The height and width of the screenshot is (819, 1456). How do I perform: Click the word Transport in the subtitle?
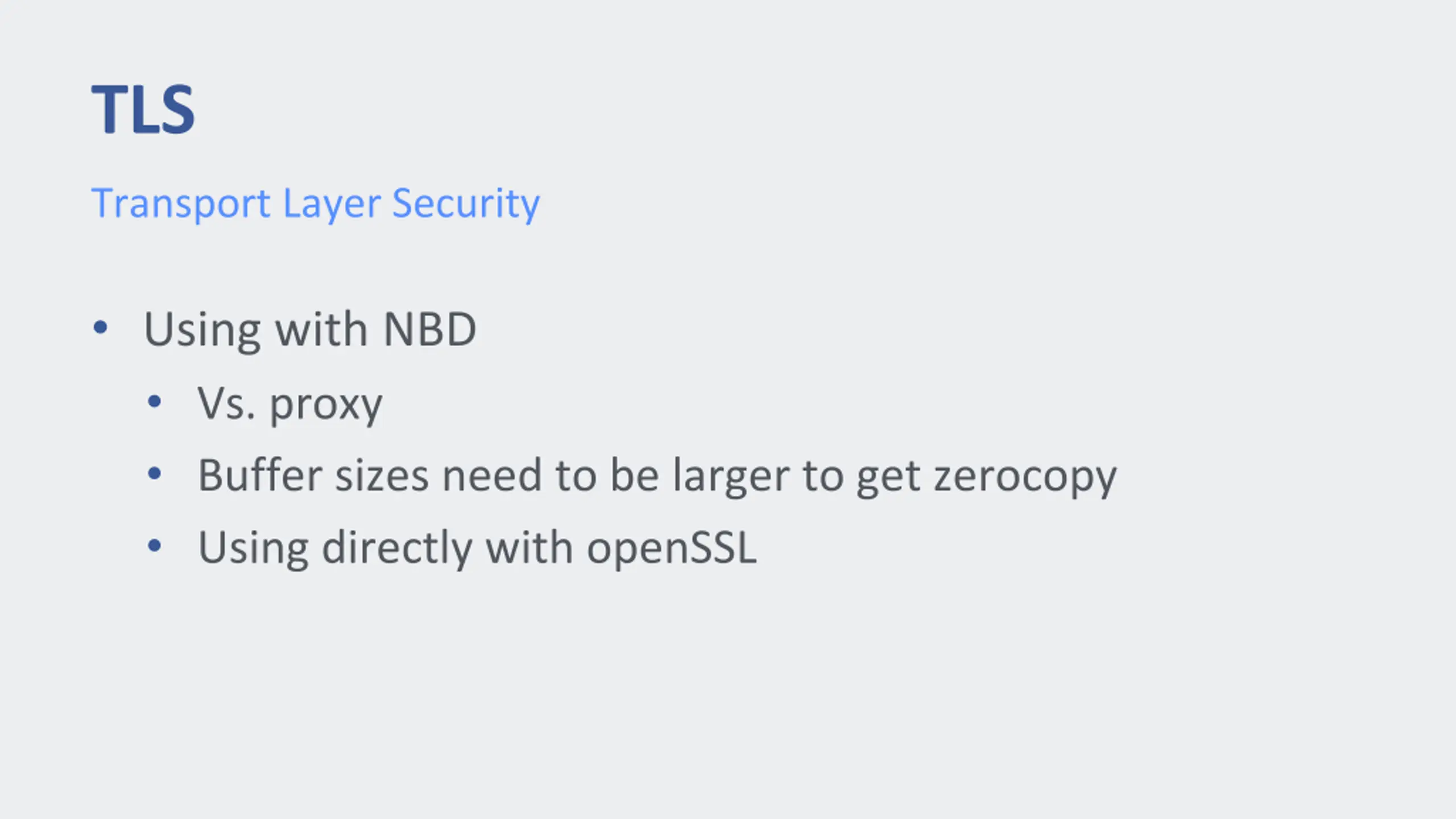point(181,203)
